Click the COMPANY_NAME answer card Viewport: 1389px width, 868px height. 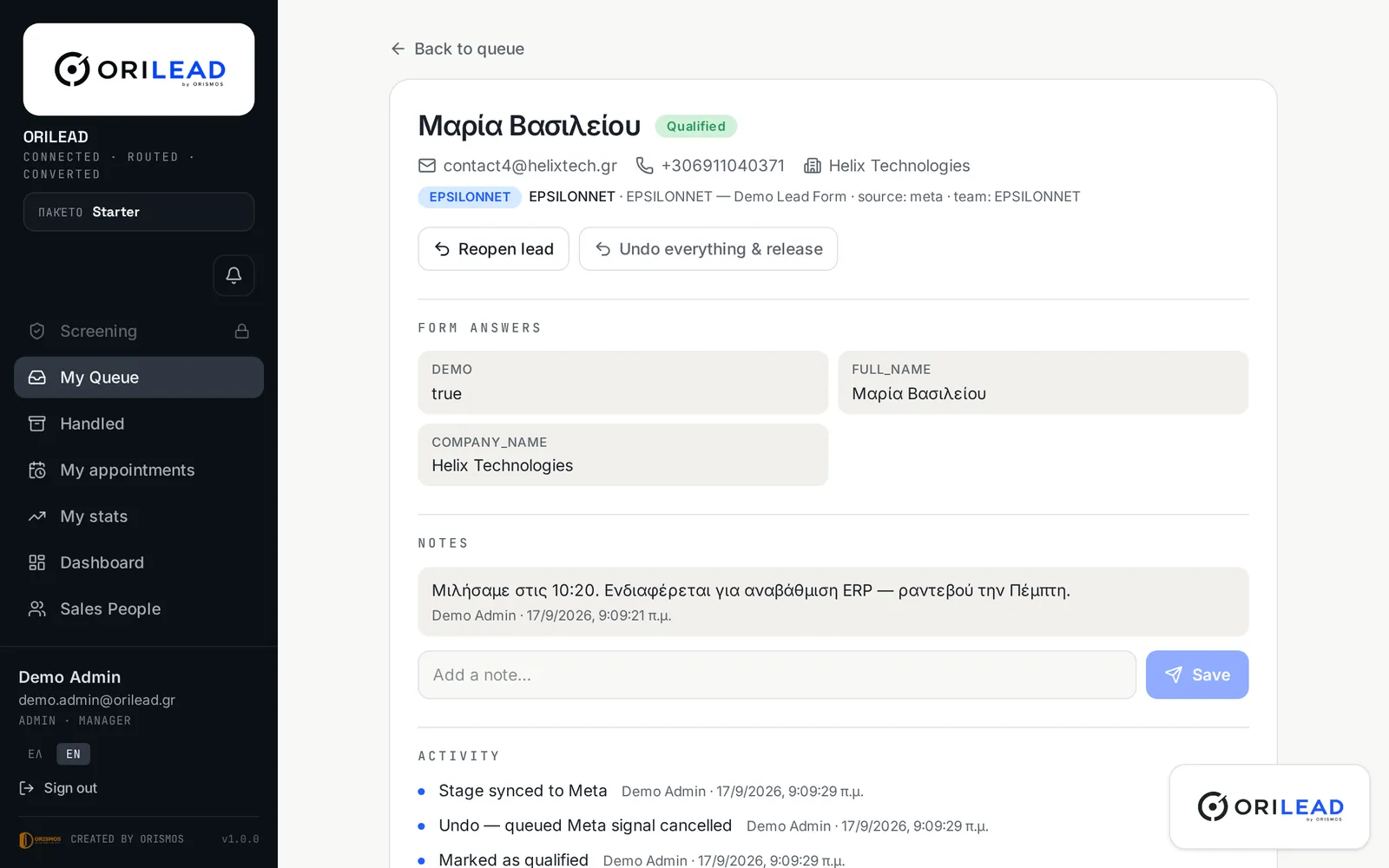pos(623,455)
